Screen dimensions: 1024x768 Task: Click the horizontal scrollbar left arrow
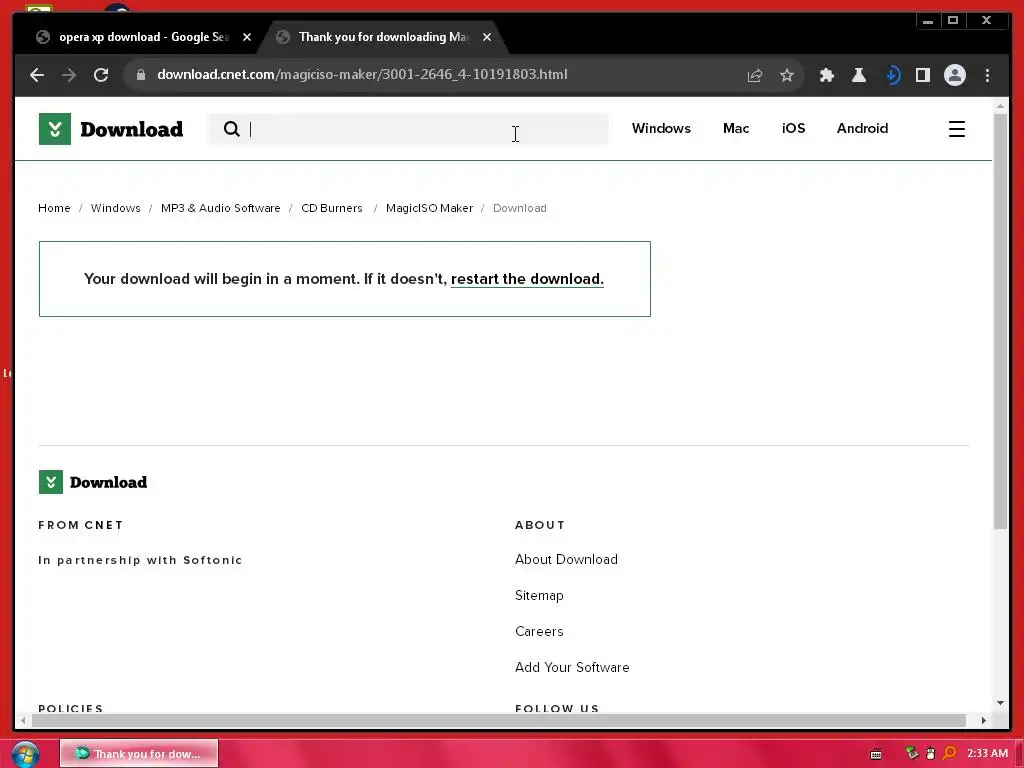[x=23, y=720]
